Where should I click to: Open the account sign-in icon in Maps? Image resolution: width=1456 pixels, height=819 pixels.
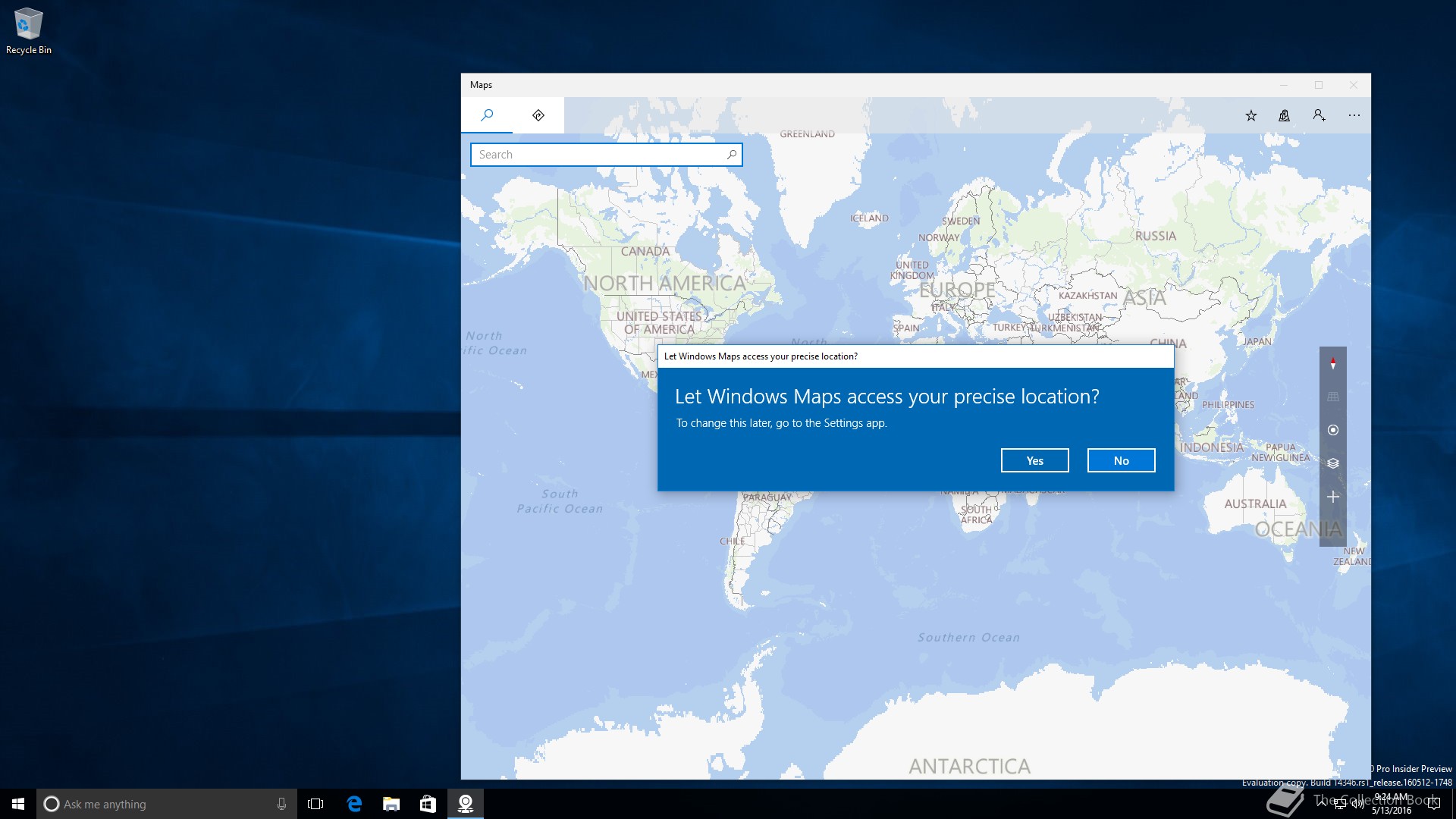1319,115
